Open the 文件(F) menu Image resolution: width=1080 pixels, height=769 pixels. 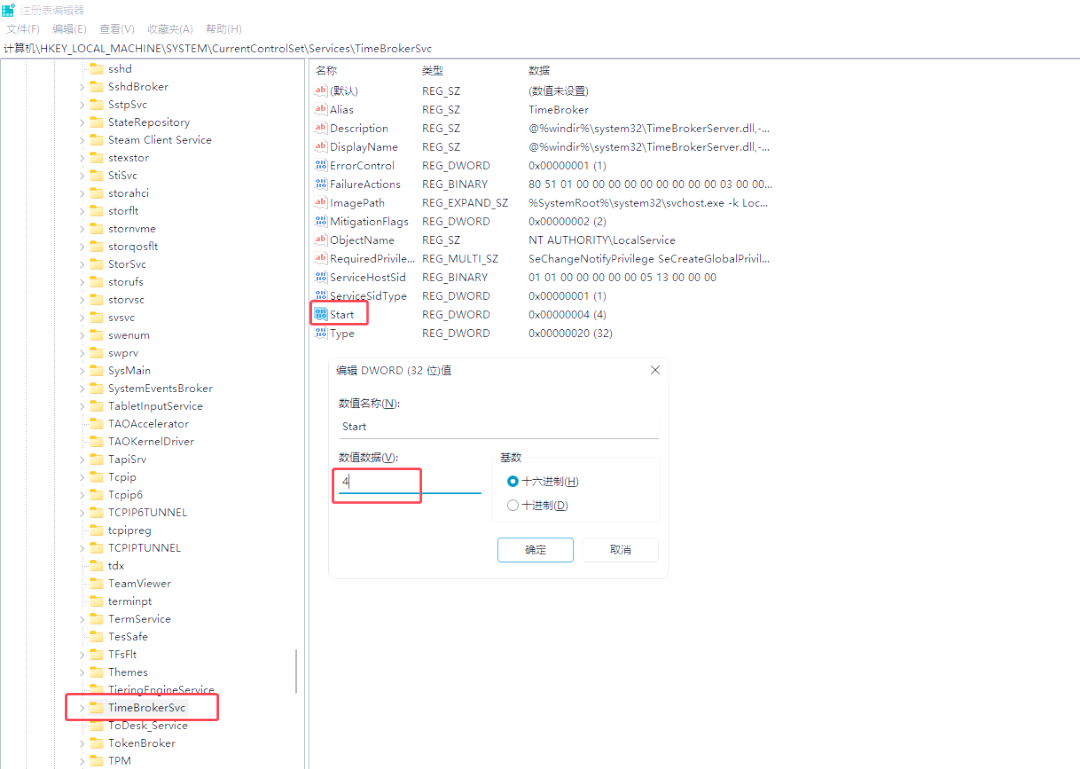(23, 30)
